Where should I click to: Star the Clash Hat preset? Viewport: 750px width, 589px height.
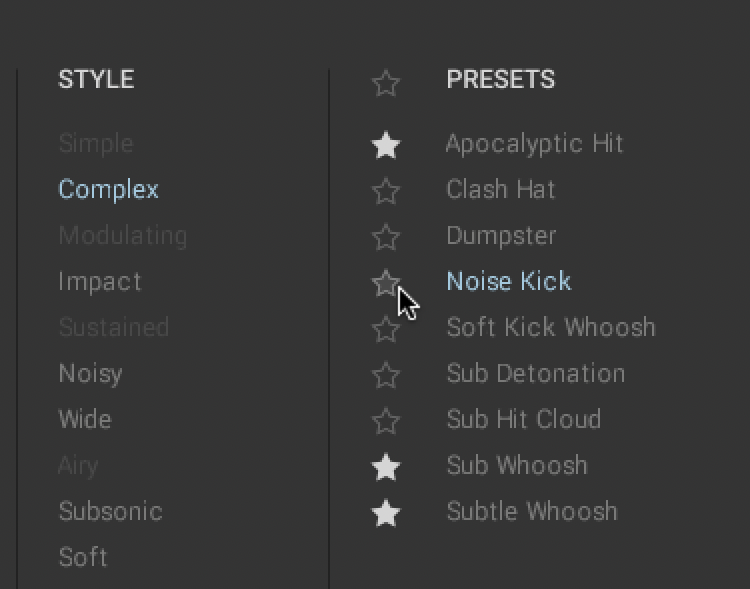point(386,190)
